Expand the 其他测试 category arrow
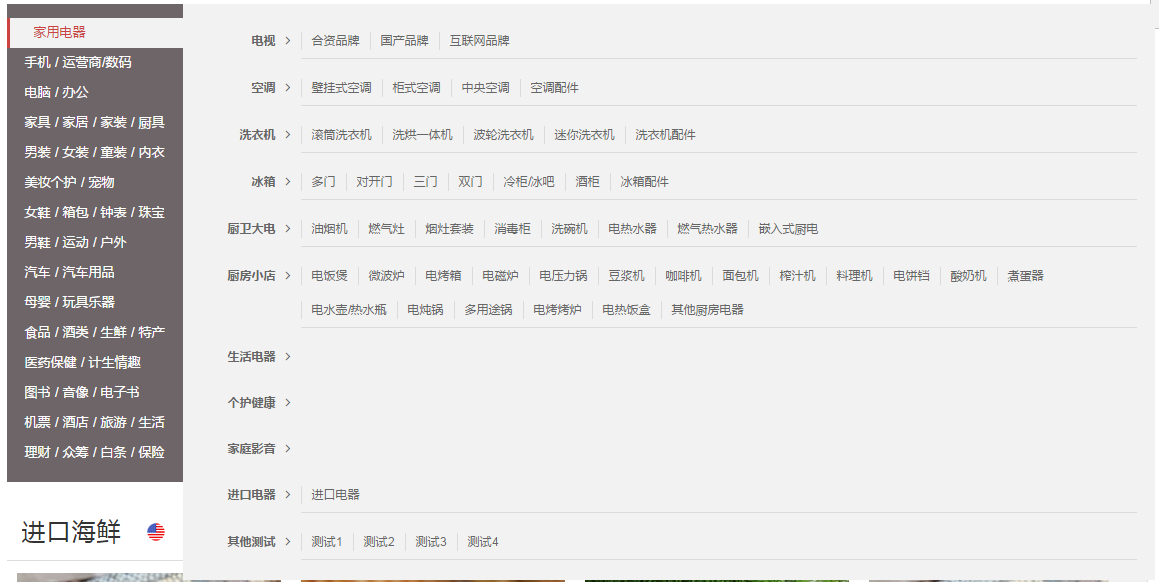This screenshot has height=582, width=1159. (288, 541)
